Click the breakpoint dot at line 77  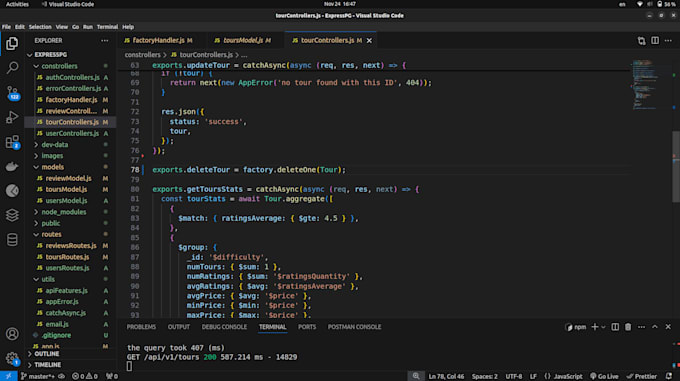[143, 156]
